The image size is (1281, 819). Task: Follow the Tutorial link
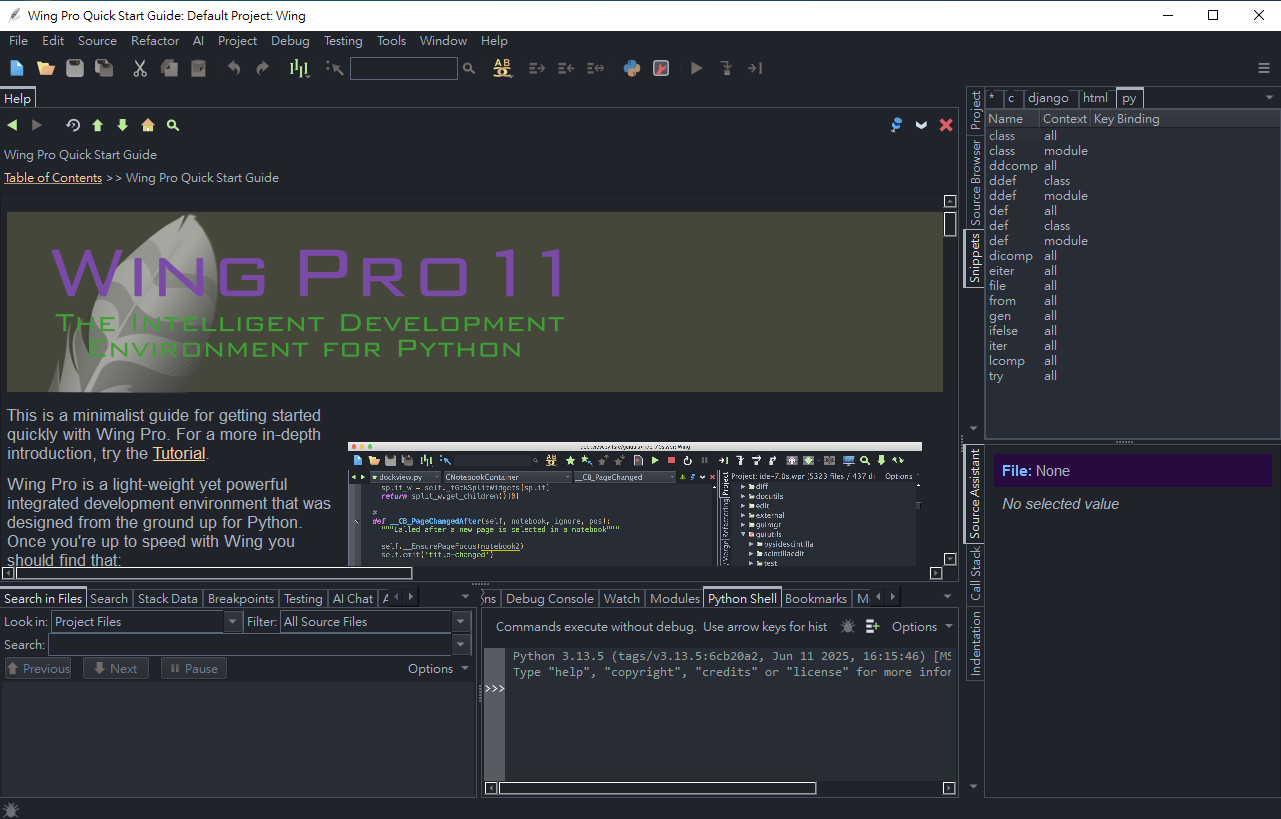[x=178, y=453]
